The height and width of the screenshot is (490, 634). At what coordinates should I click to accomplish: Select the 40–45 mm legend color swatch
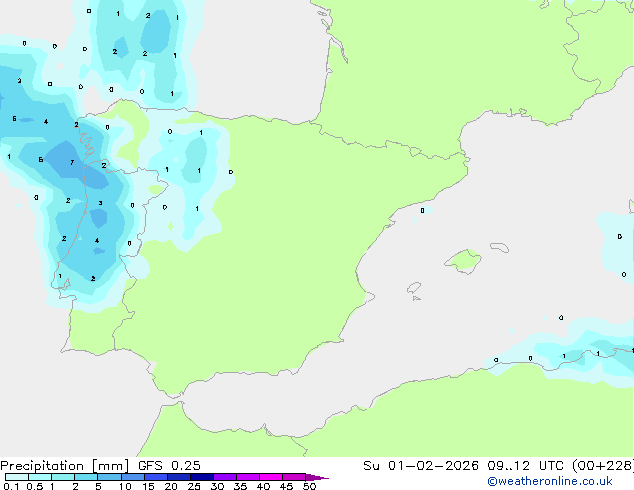[271, 477]
